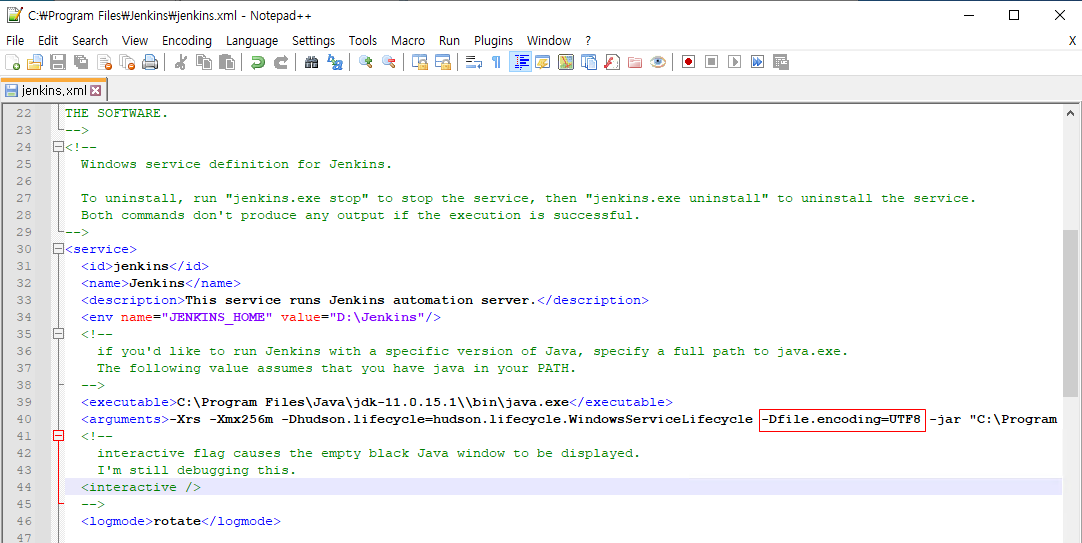Toggle the indent guide button
The width and height of the screenshot is (1082, 543).
point(520,62)
